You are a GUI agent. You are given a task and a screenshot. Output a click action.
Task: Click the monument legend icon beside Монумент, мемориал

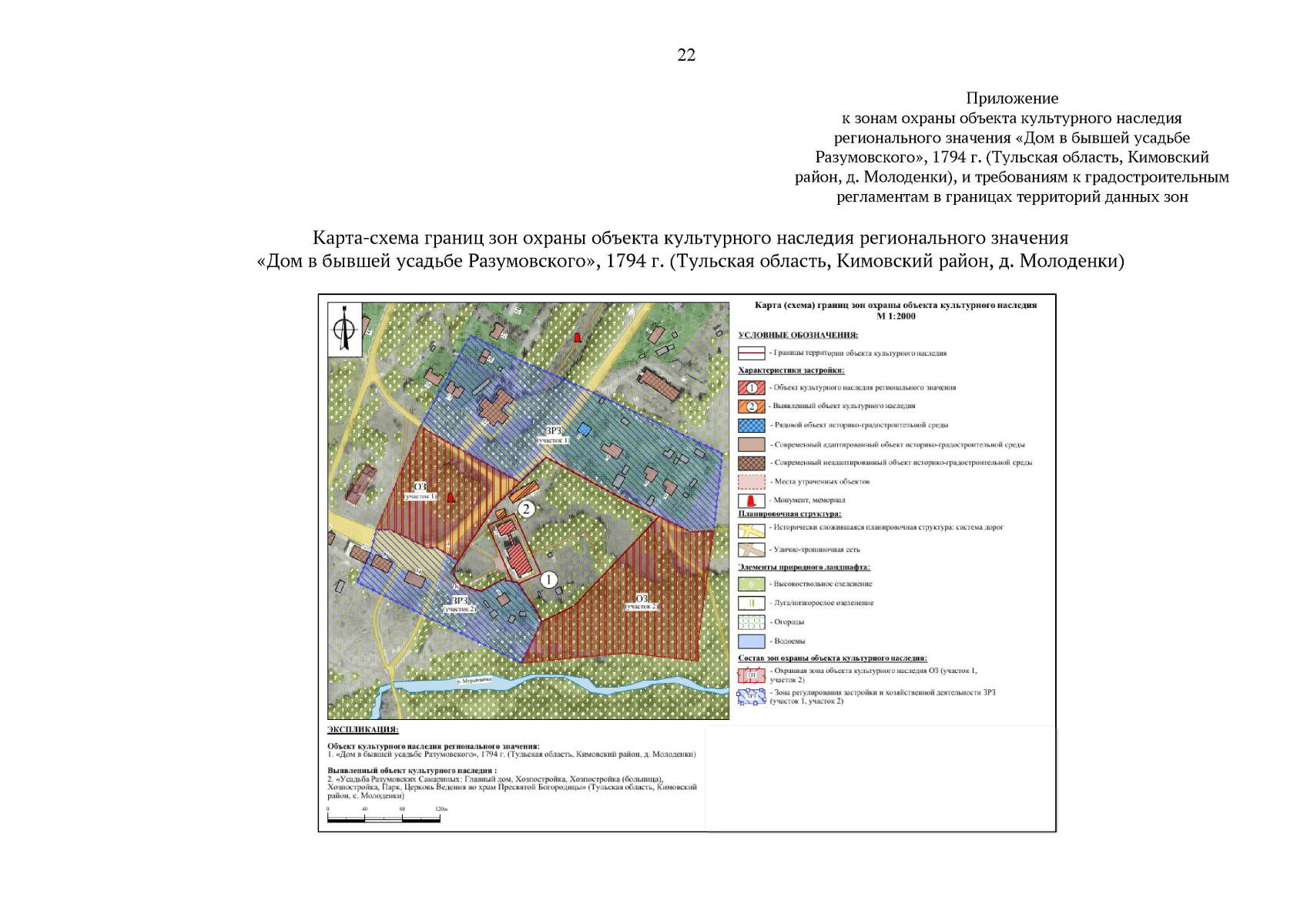coord(751,500)
